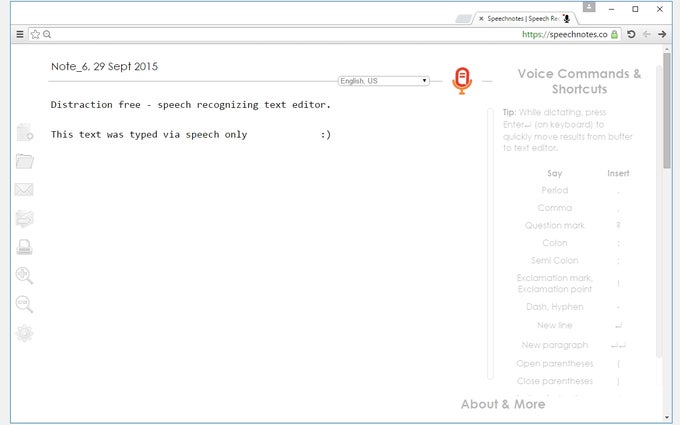
Task: Click the Voice Commands & Shortcuts heading
Action: tap(579, 81)
